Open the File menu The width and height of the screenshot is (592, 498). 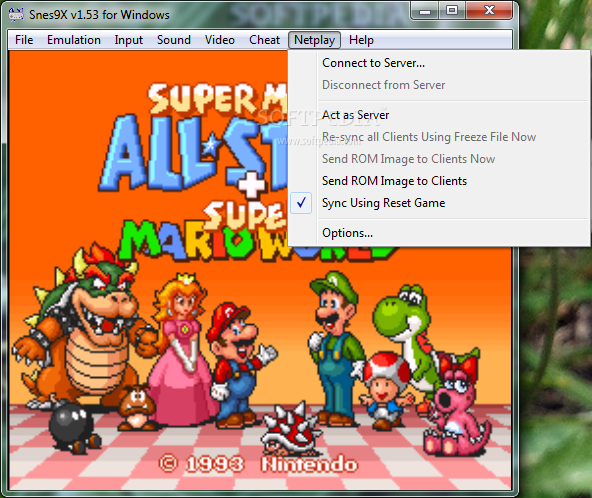(x=24, y=40)
